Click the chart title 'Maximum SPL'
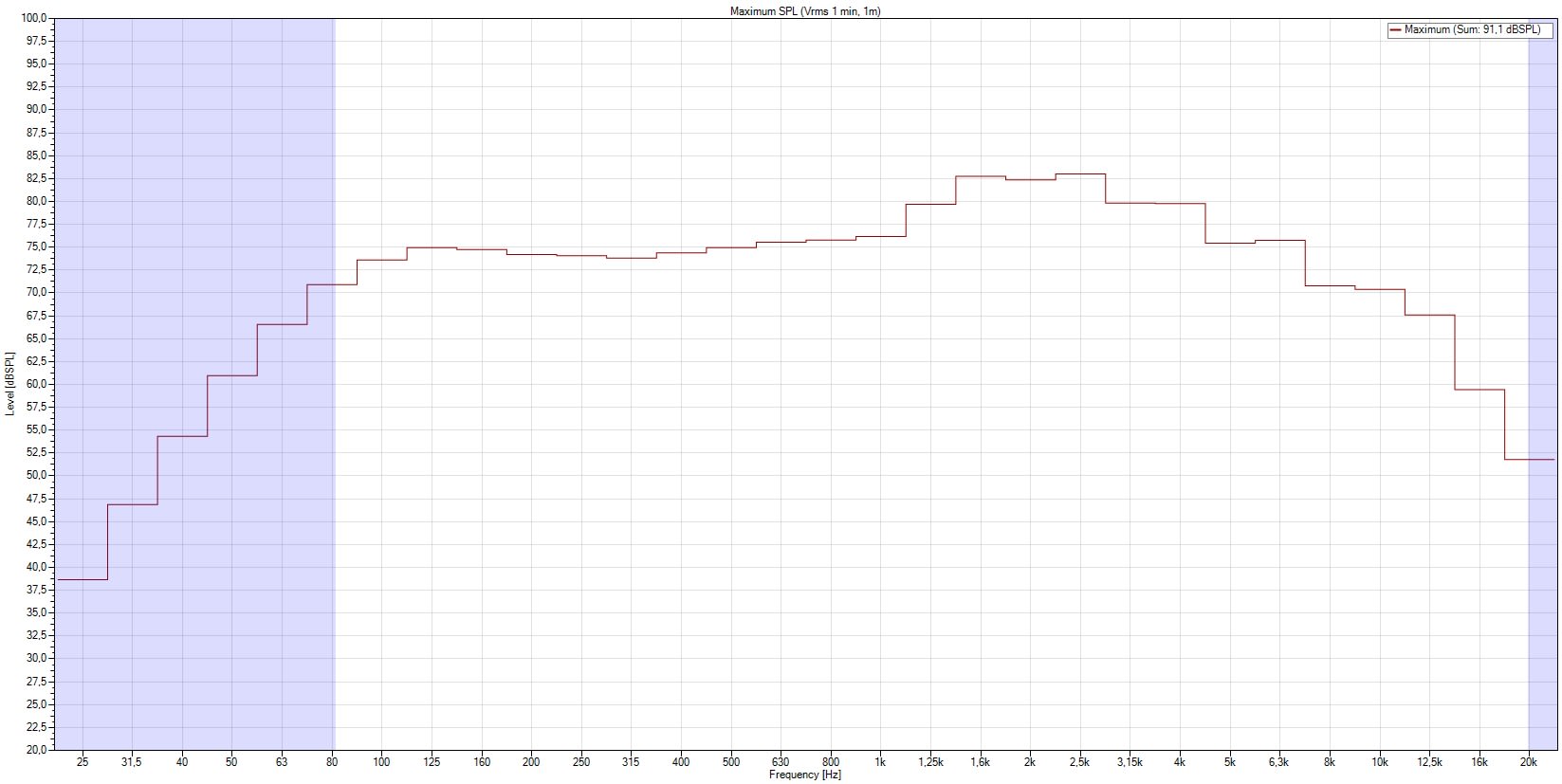This screenshot has width=1562, height=784. click(x=805, y=11)
